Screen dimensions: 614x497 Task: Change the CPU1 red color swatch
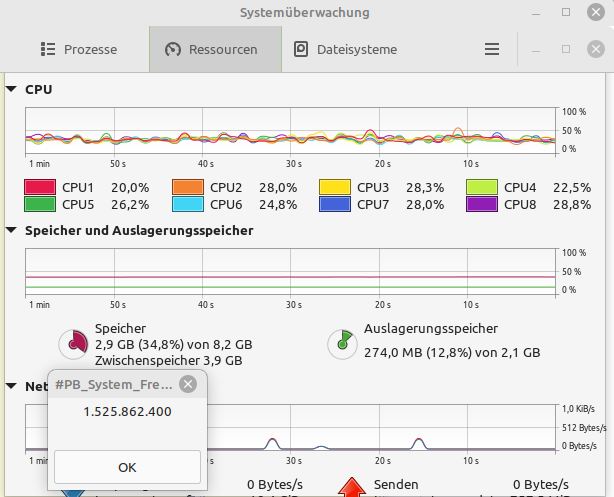click(x=39, y=187)
